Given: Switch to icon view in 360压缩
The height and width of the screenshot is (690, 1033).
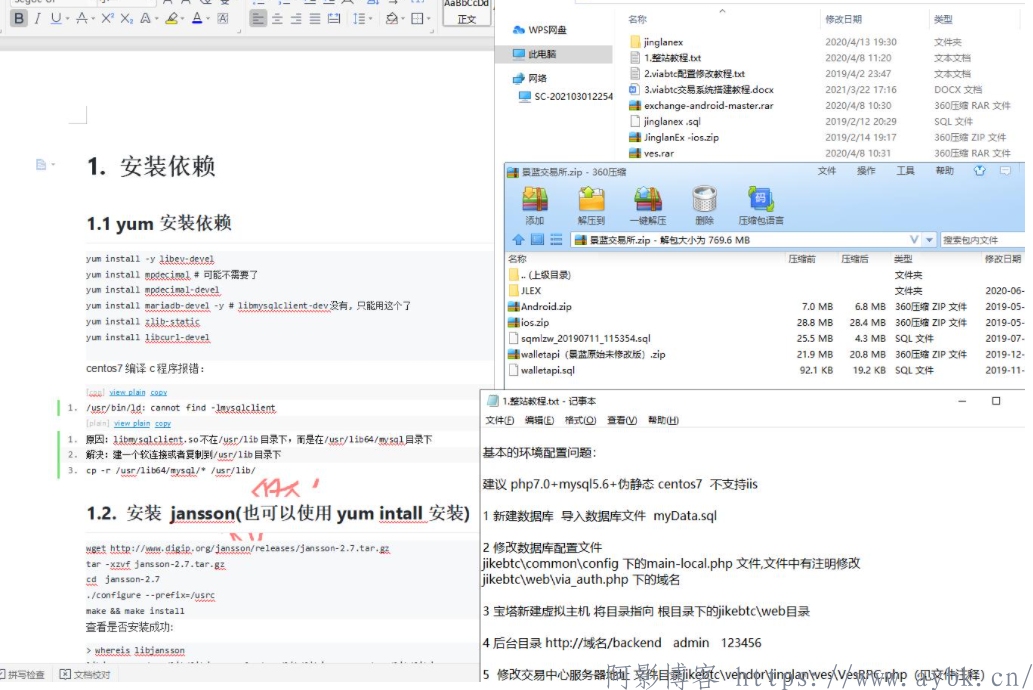Looking at the screenshot, I should tap(538, 240).
